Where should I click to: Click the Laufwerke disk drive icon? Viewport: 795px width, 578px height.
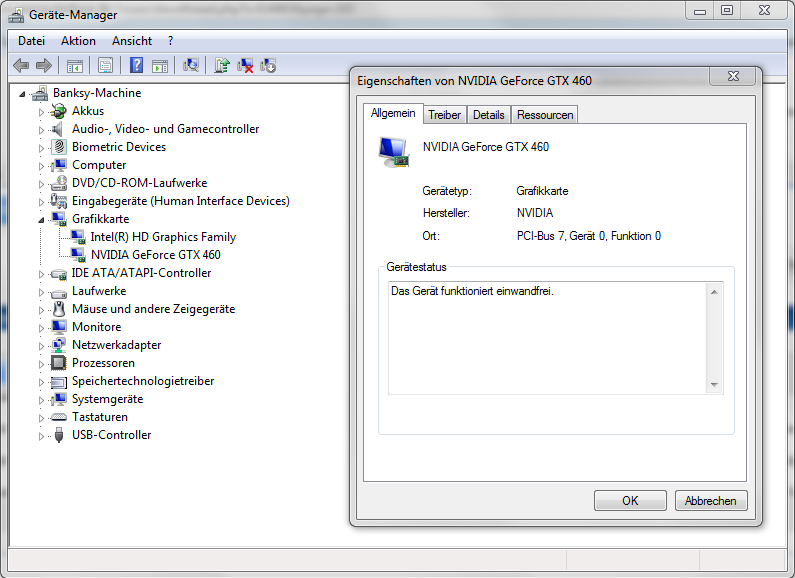[59, 292]
